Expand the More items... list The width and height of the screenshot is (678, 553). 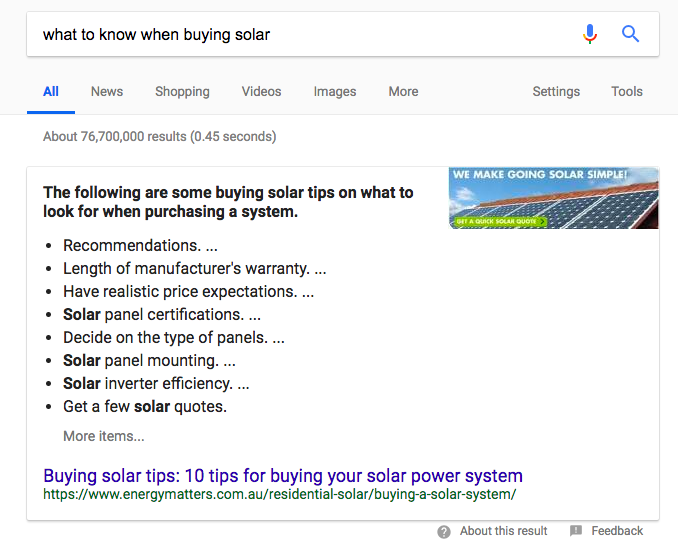(x=103, y=436)
